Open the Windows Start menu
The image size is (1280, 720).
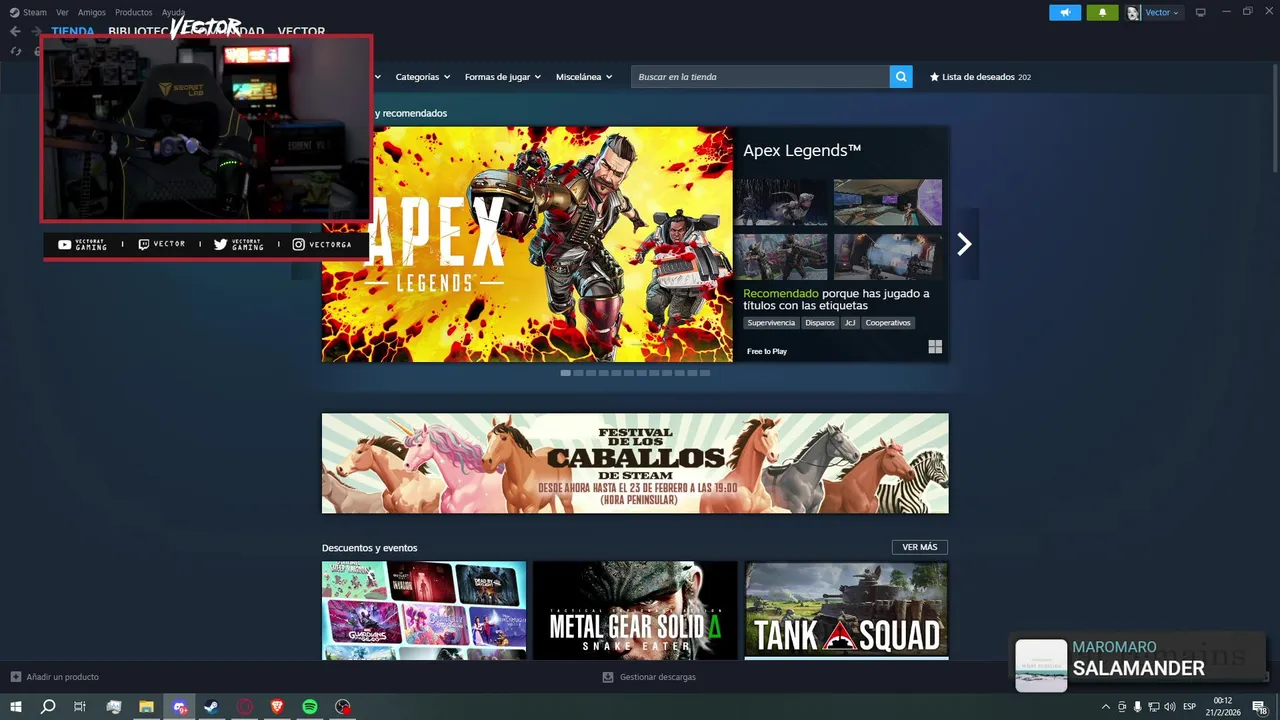tap(16, 707)
